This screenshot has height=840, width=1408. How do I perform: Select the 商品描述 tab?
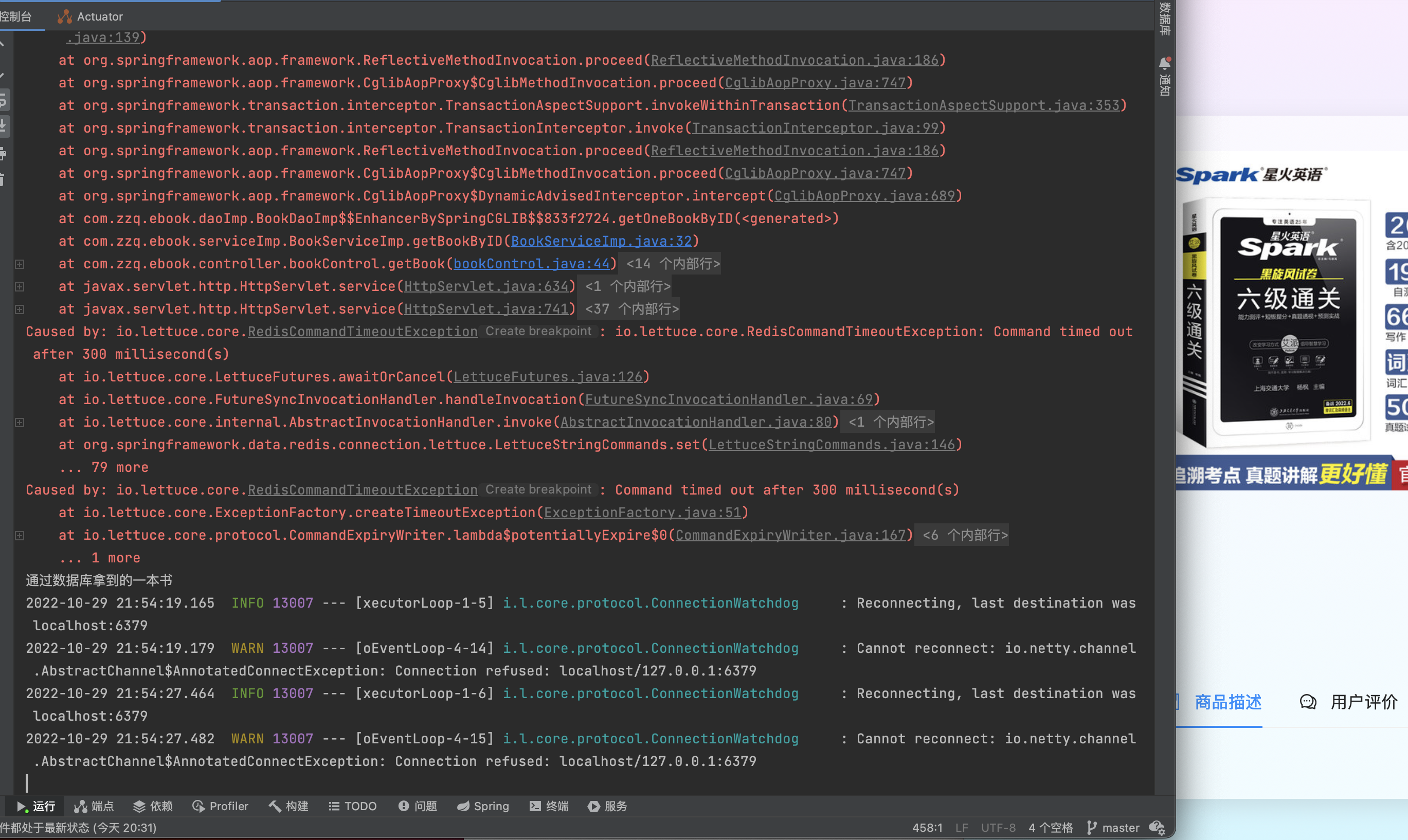point(1228,702)
